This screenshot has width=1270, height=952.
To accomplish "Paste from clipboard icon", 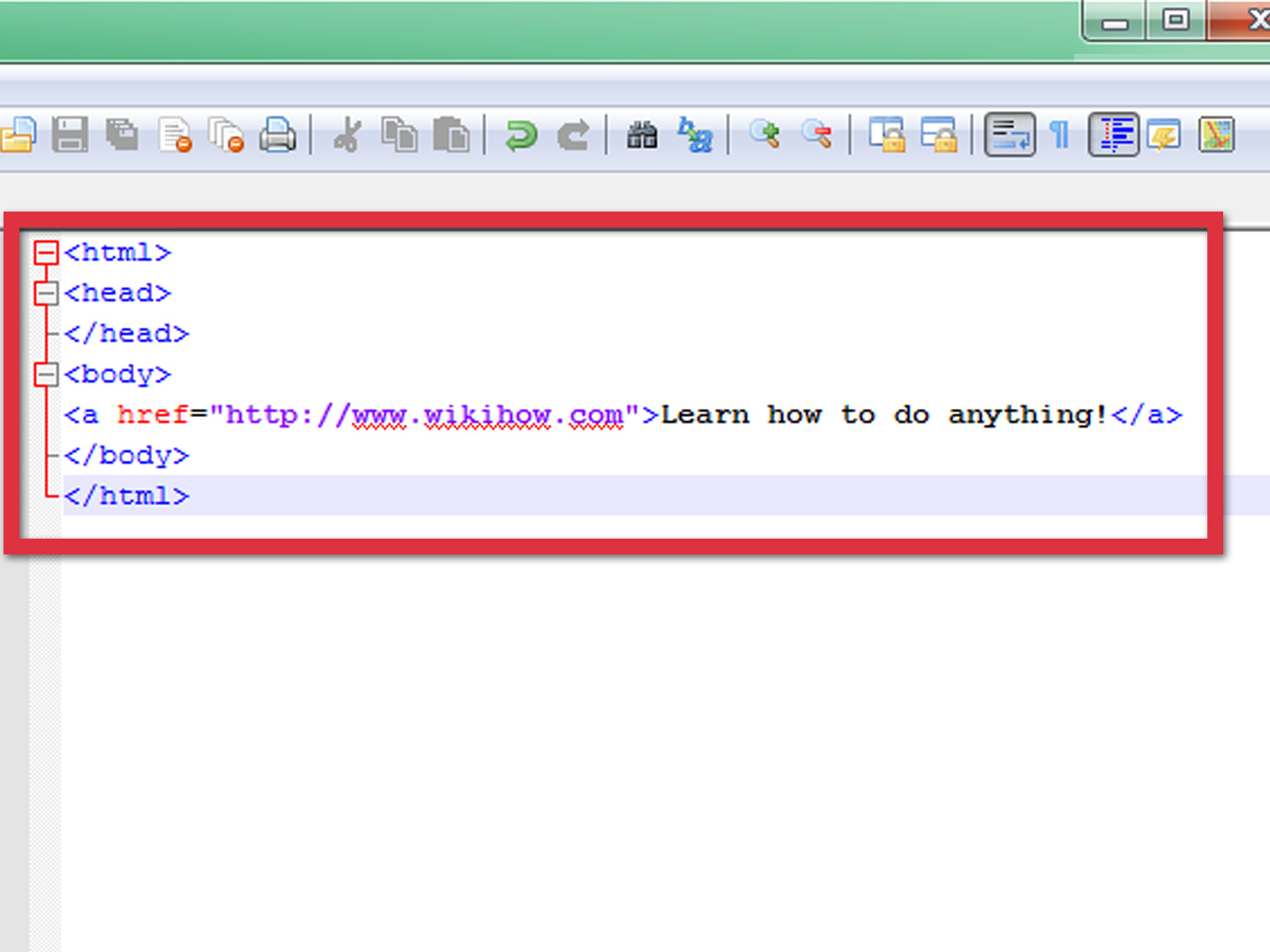I will point(452,135).
